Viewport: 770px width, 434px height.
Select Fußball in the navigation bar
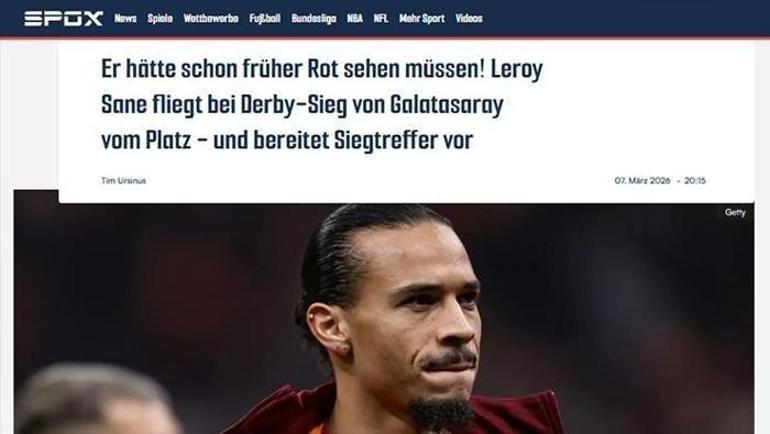pos(265,19)
